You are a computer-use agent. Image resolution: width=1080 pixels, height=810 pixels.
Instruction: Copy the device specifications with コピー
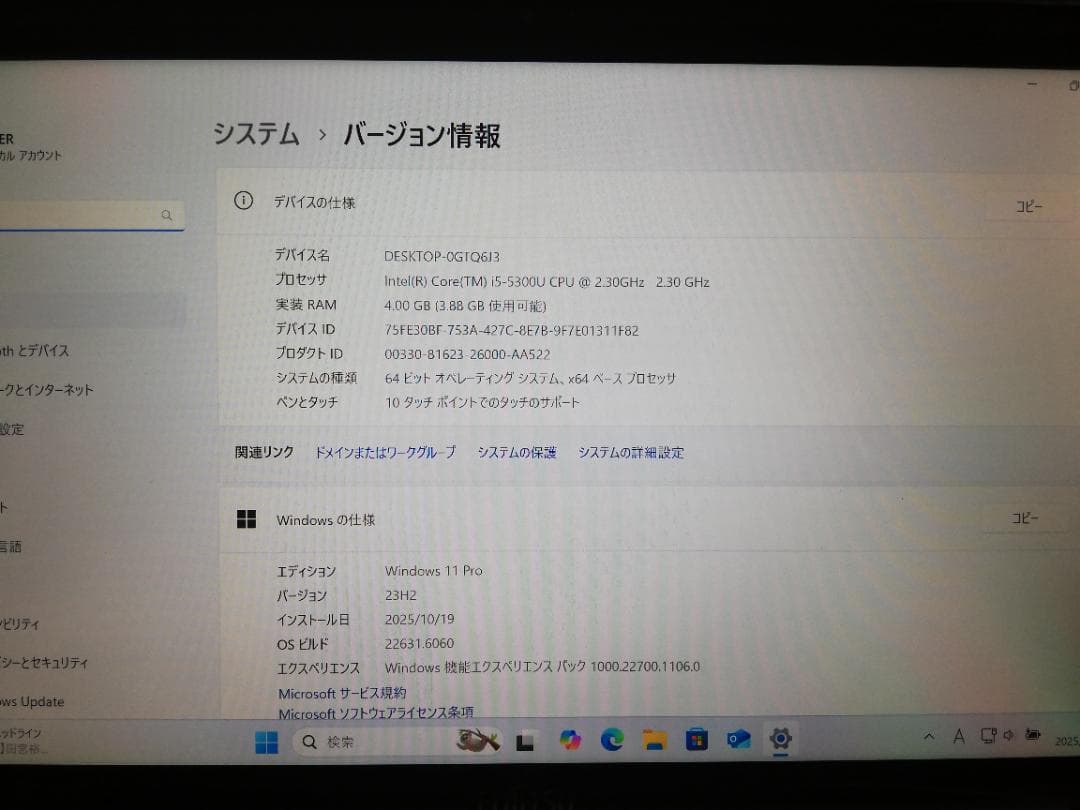tap(1027, 206)
